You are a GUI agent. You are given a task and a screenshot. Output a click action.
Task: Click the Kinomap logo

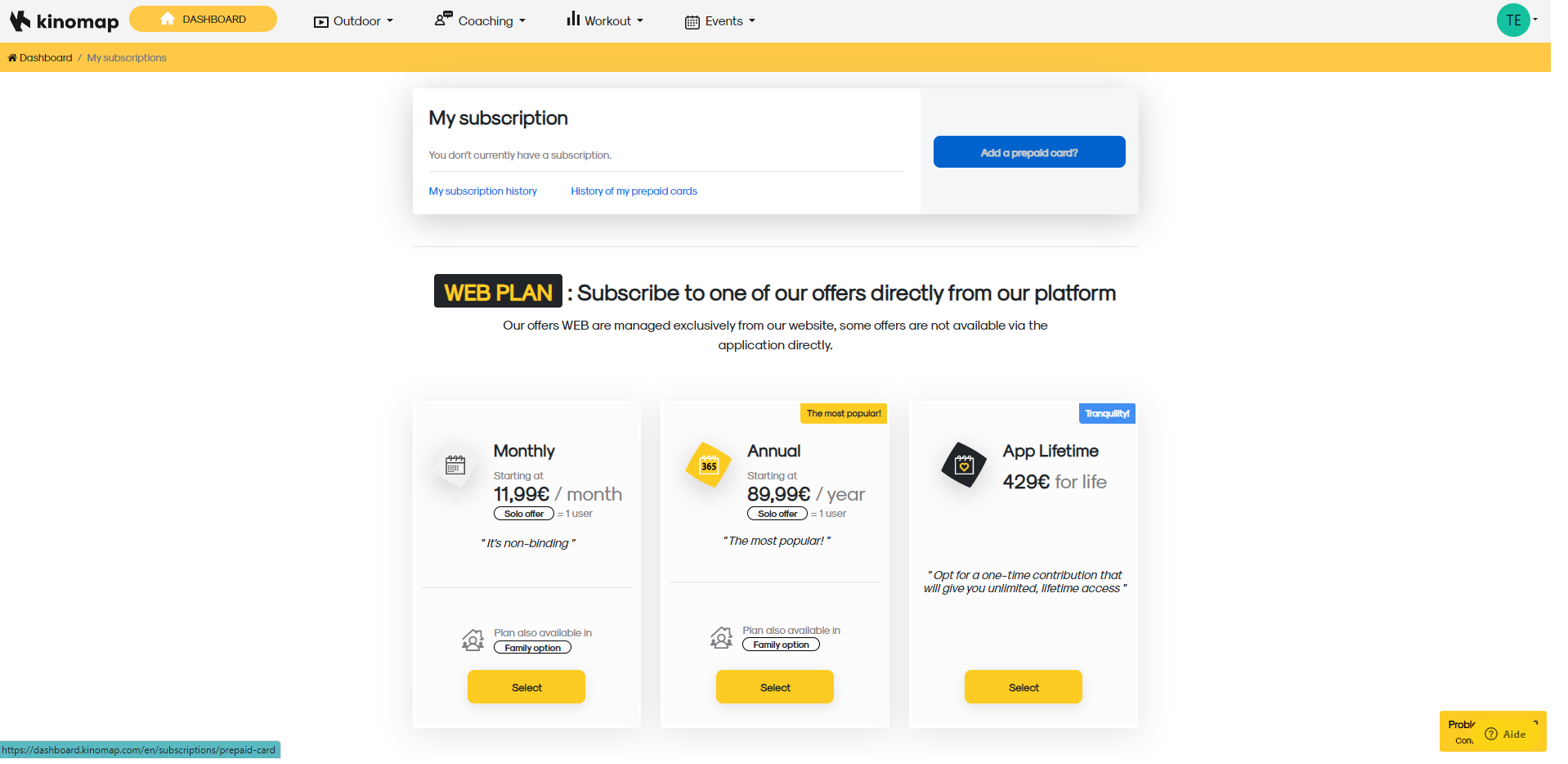[x=64, y=21]
